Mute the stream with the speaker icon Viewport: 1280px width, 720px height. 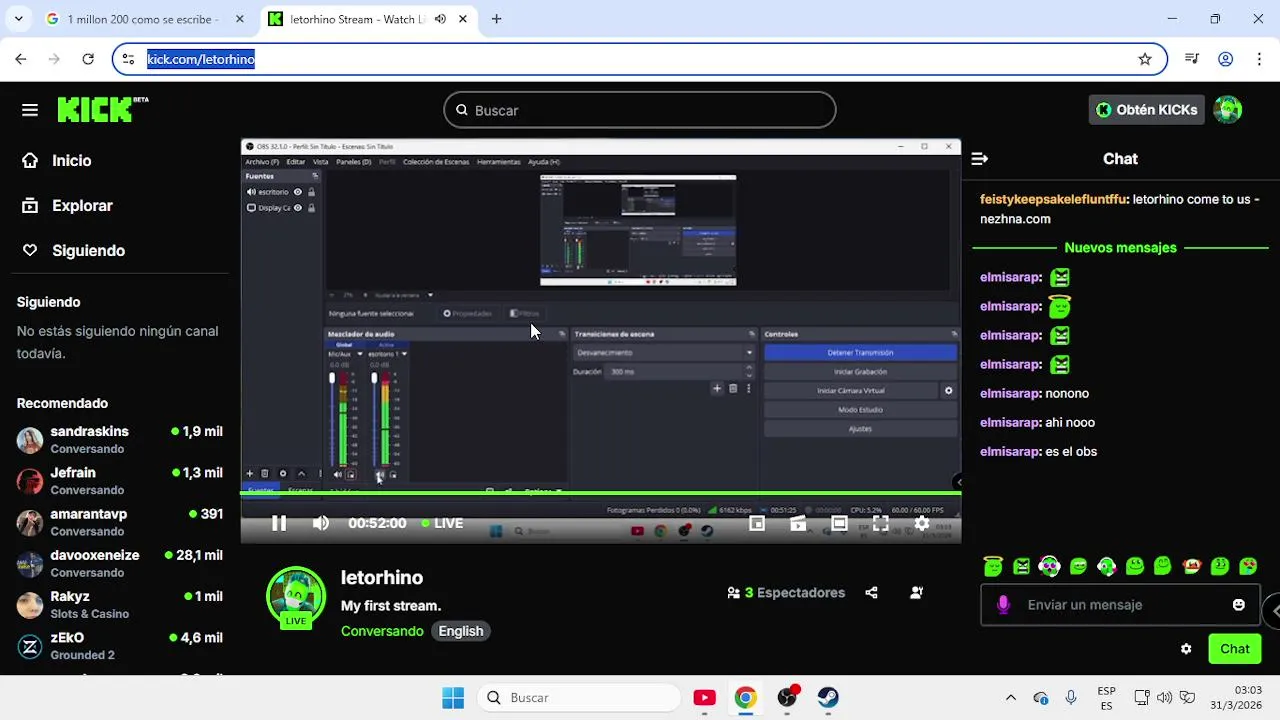[x=320, y=523]
